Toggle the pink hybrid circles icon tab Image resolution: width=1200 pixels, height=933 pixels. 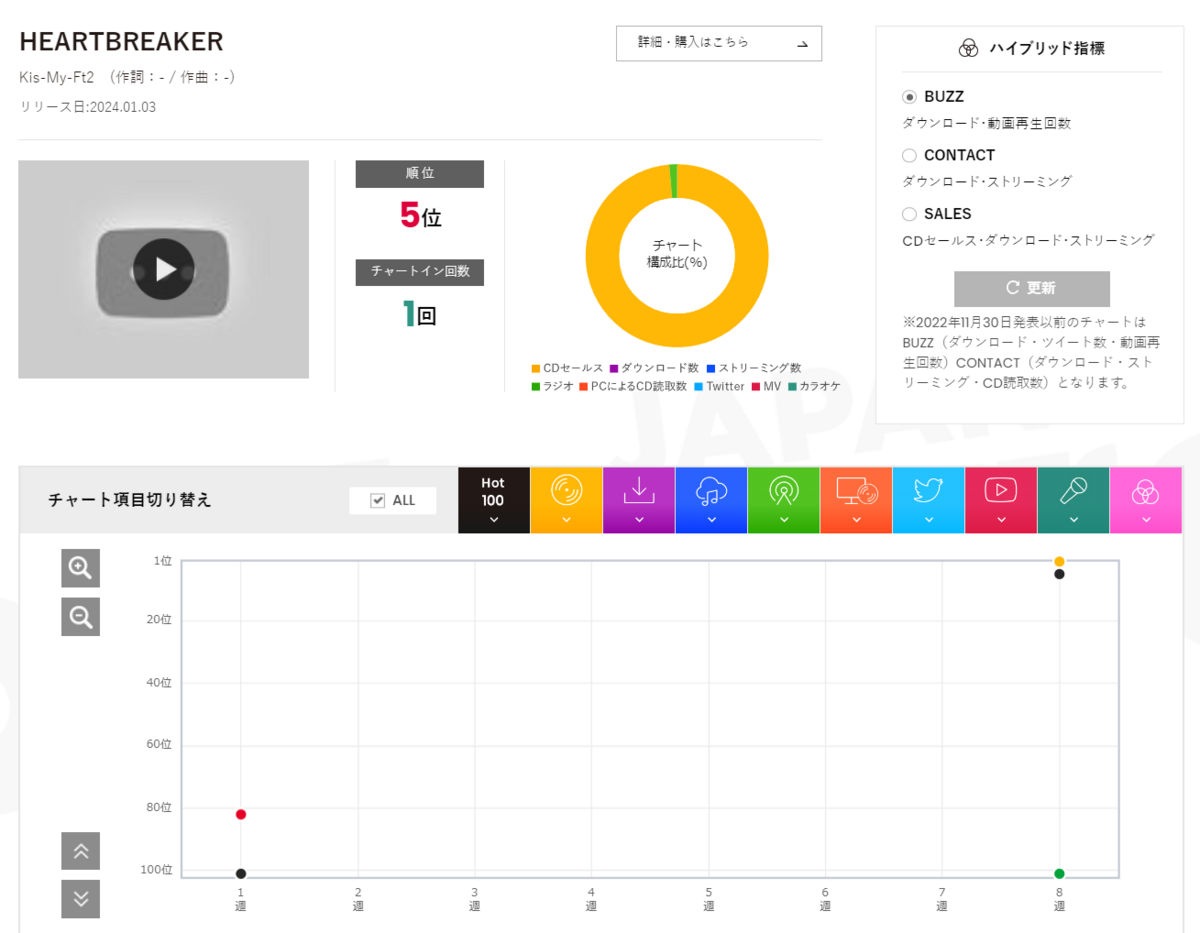(x=1146, y=499)
